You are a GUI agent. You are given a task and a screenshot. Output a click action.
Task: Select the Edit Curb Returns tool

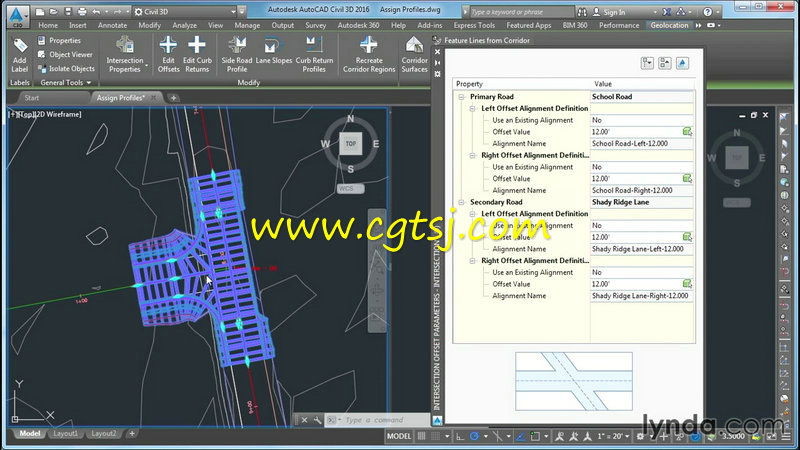click(x=197, y=55)
